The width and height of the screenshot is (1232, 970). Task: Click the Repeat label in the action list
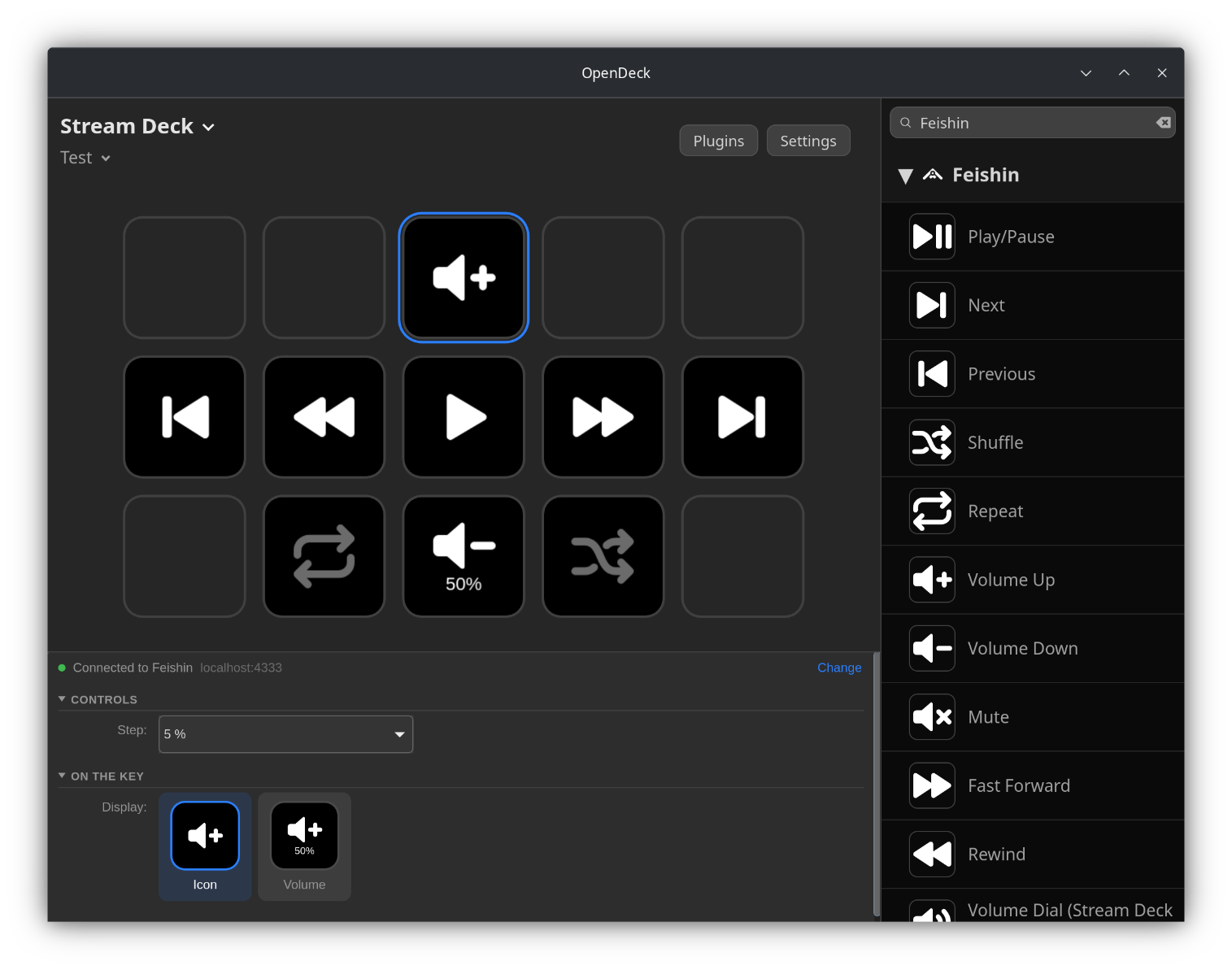[x=995, y=511]
